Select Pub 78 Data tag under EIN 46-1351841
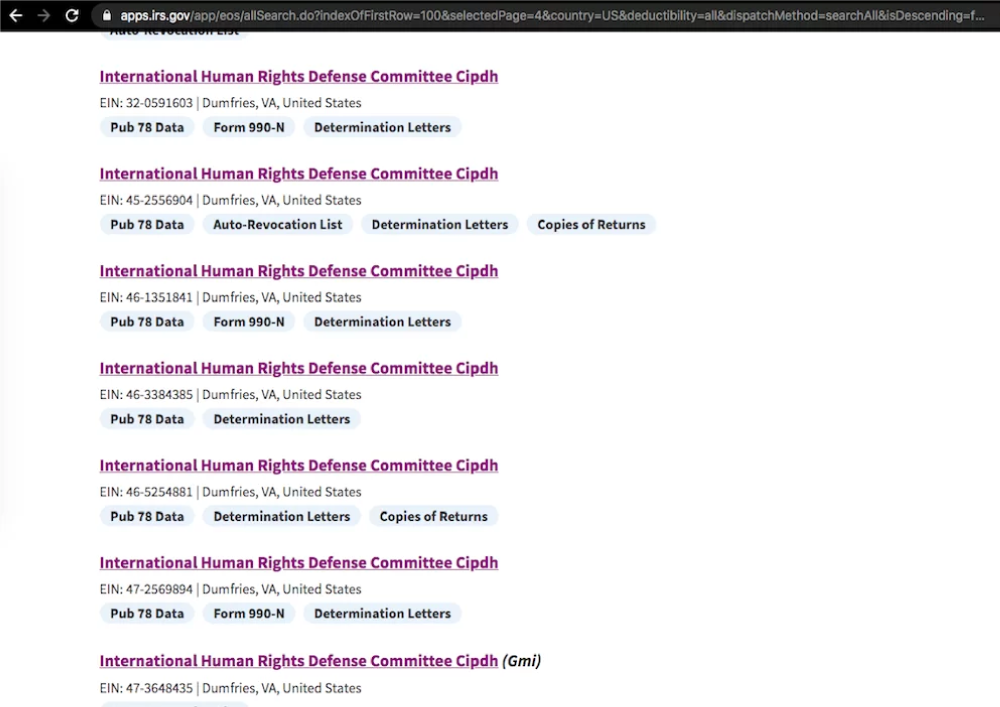1000x707 pixels. coord(147,322)
